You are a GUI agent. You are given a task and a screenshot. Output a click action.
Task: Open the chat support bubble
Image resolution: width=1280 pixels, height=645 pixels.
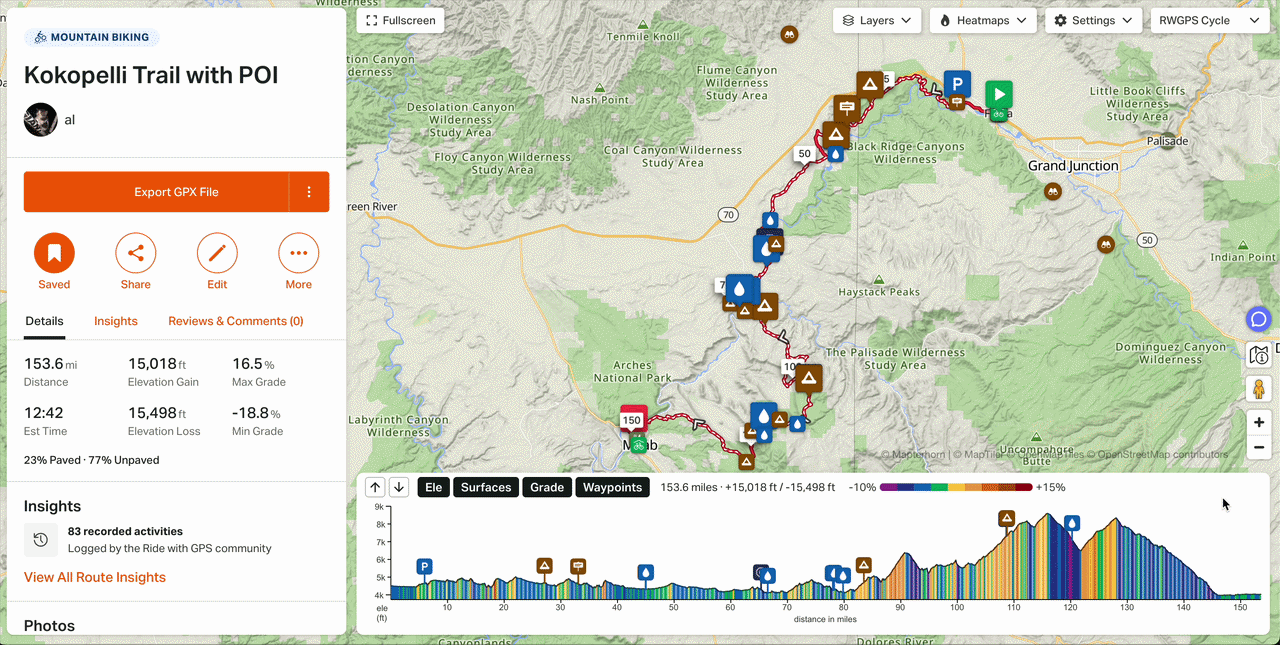click(1258, 319)
